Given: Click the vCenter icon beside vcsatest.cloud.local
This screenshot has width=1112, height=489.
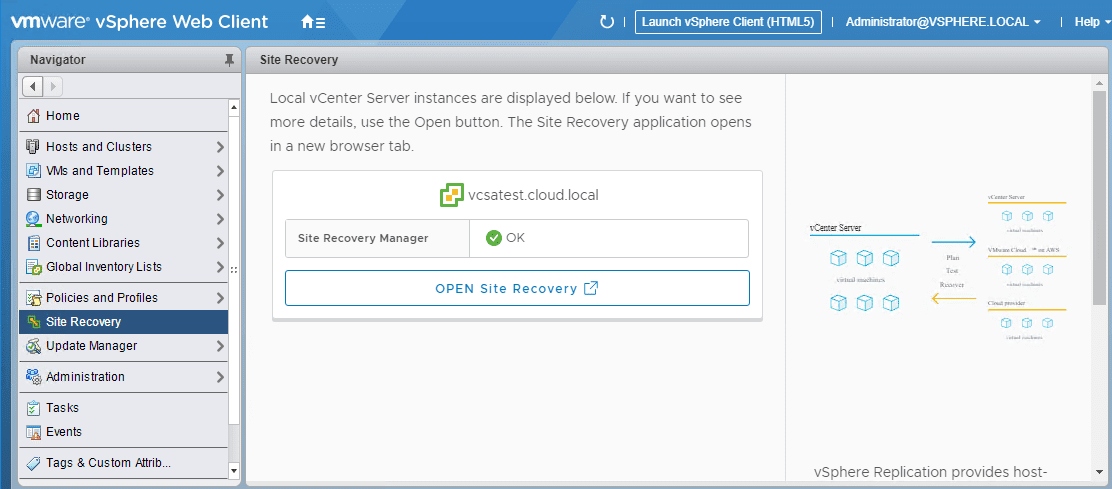Looking at the screenshot, I should (451, 195).
